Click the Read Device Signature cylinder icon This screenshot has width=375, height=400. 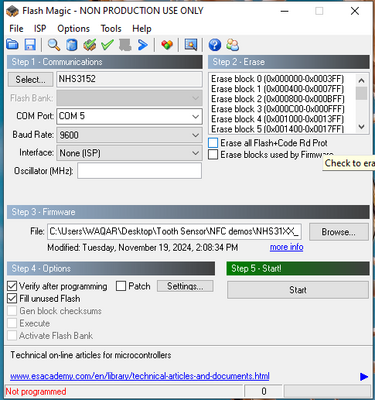tap(71, 45)
